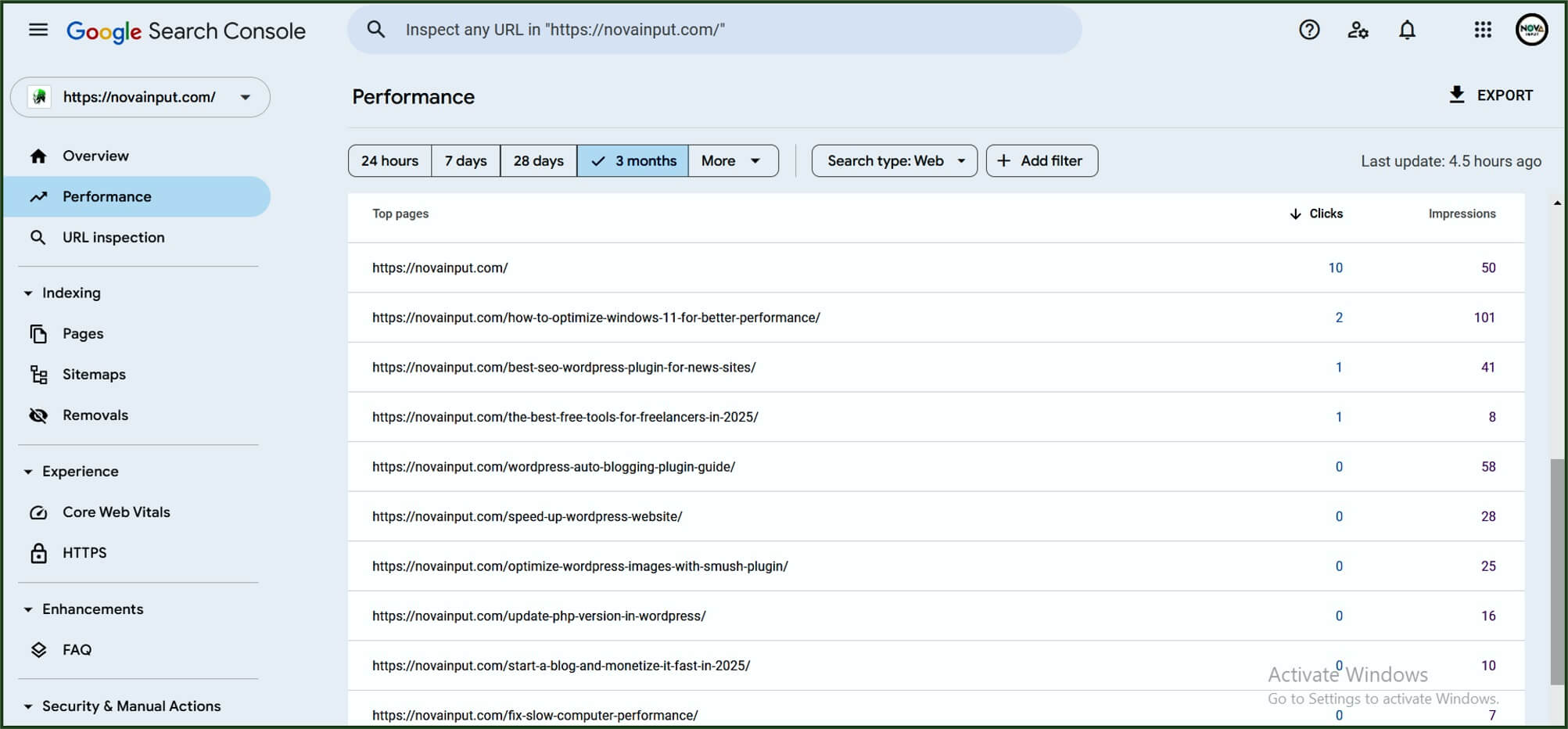Click the EXPORT button
Viewport: 1568px width, 729px height.
click(1491, 95)
